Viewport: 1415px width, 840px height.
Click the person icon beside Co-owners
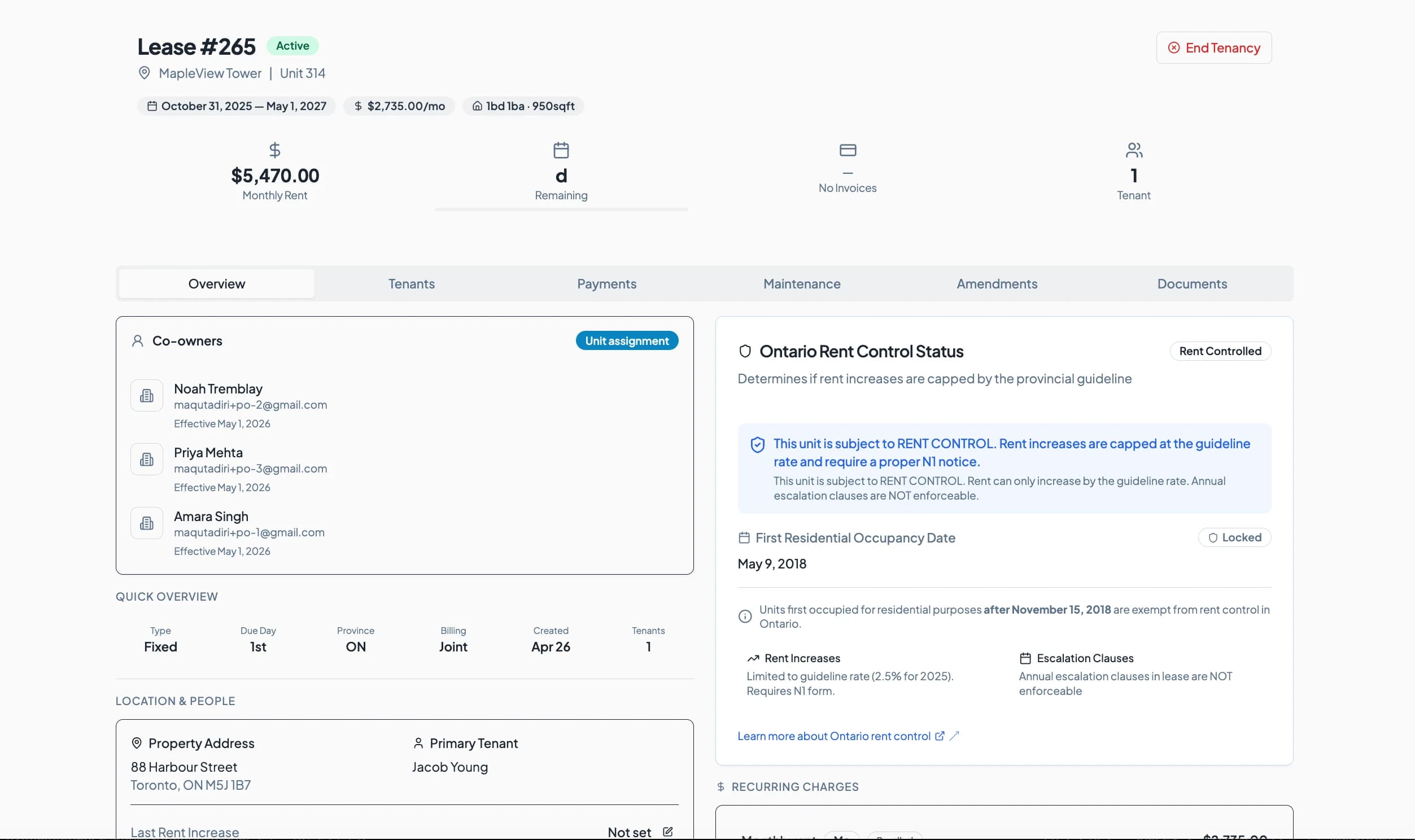click(x=138, y=341)
